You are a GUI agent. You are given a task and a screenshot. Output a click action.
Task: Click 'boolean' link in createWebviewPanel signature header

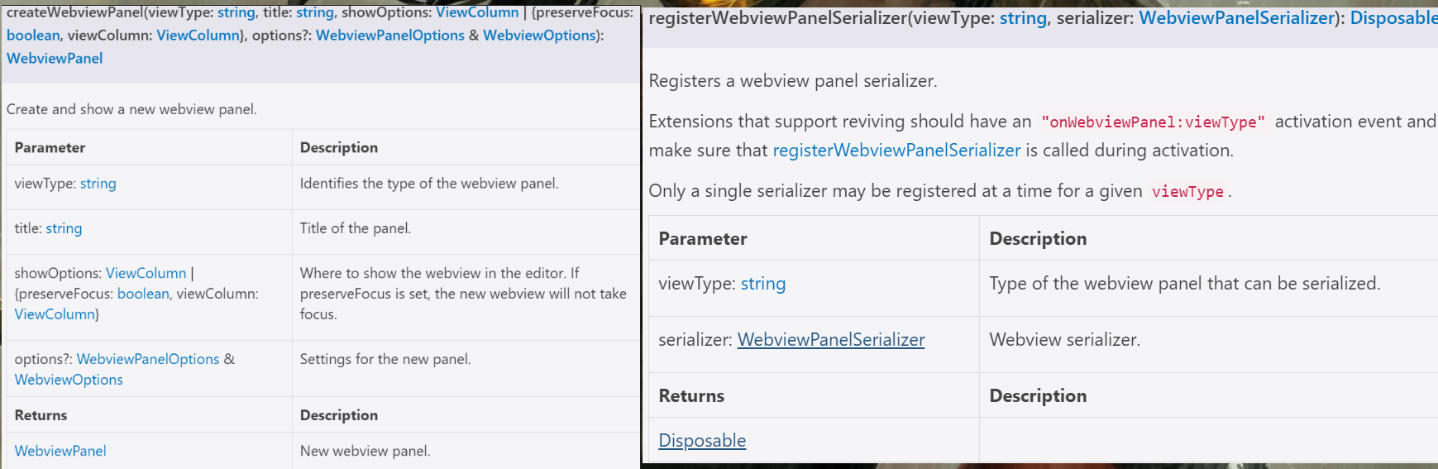tap(31, 35)
